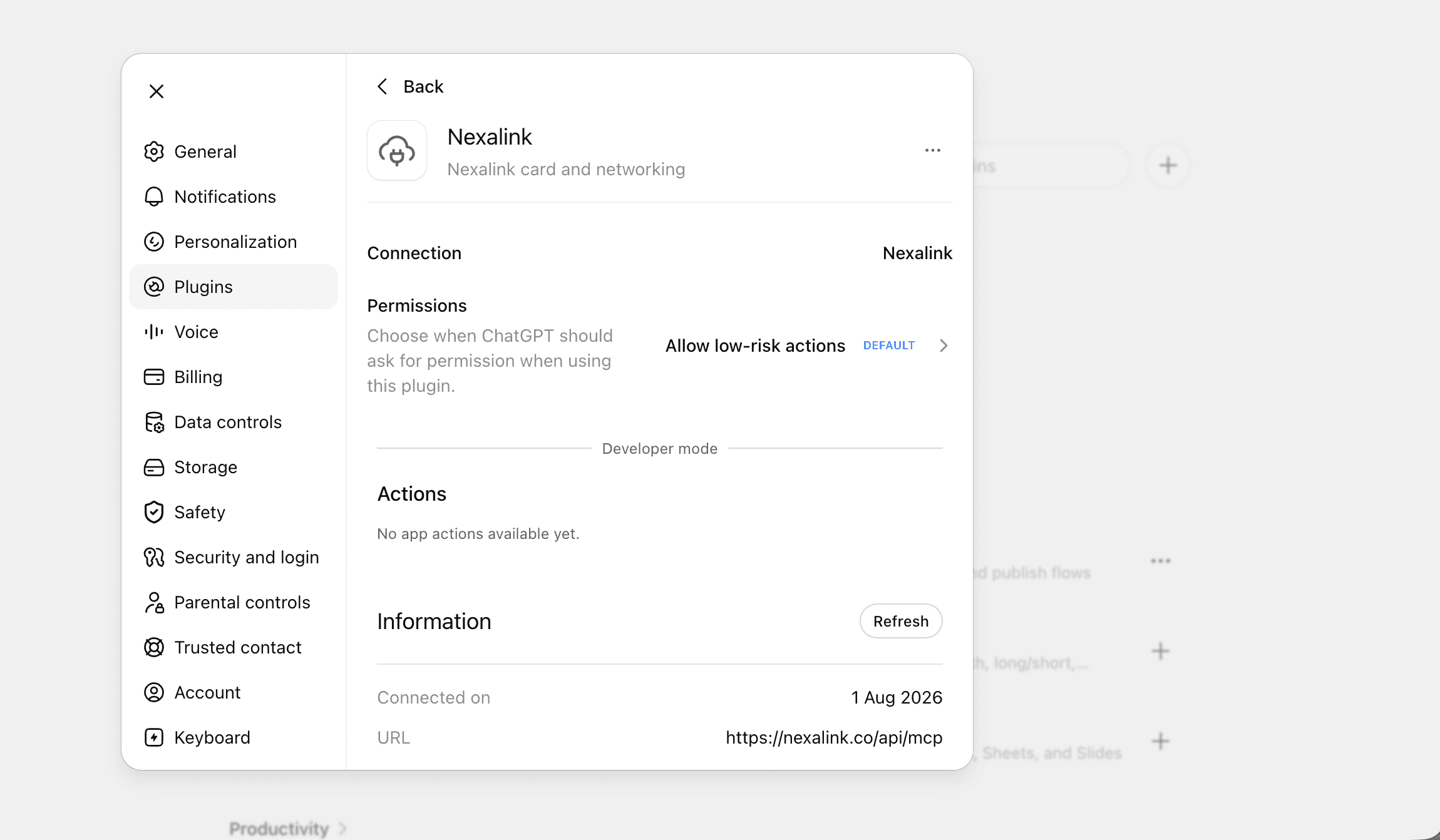Switch to Personalization settings
The image size is (1440, 840).
tap(234, 242)
